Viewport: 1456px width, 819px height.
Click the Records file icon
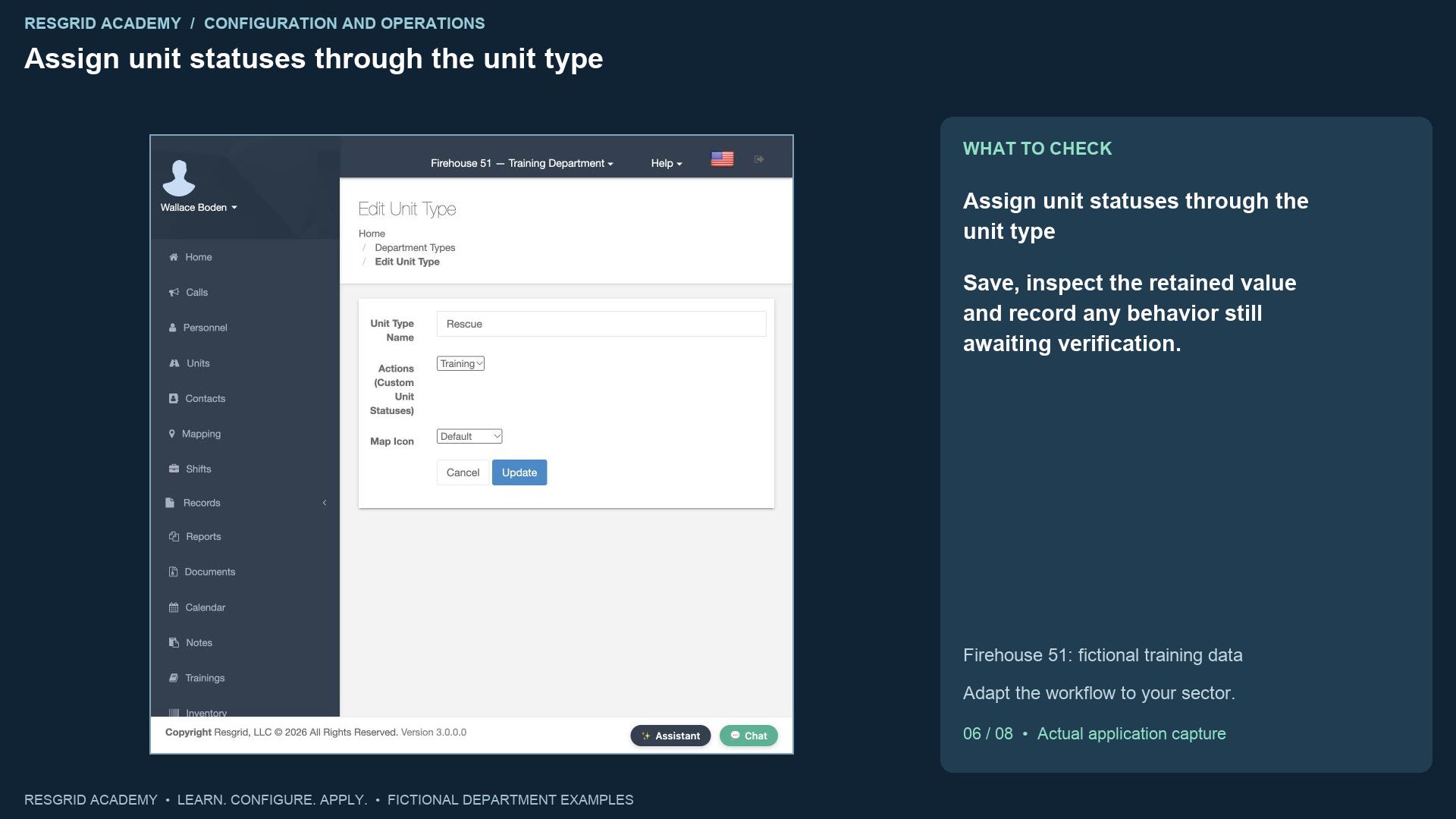click(x=170, y=503)
